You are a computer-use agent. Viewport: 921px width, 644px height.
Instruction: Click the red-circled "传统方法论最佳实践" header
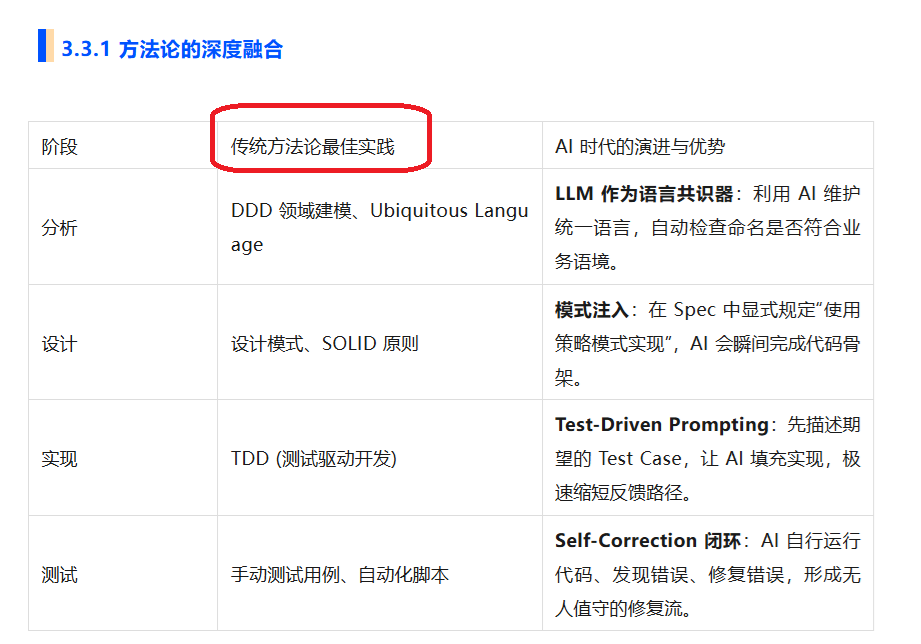[x=313, y=147]
